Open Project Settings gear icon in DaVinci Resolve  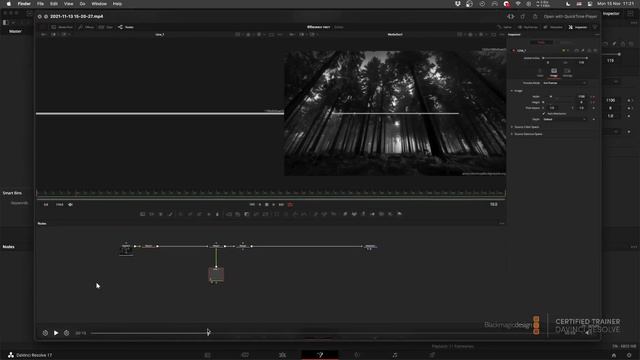click(x=629, y=356)
